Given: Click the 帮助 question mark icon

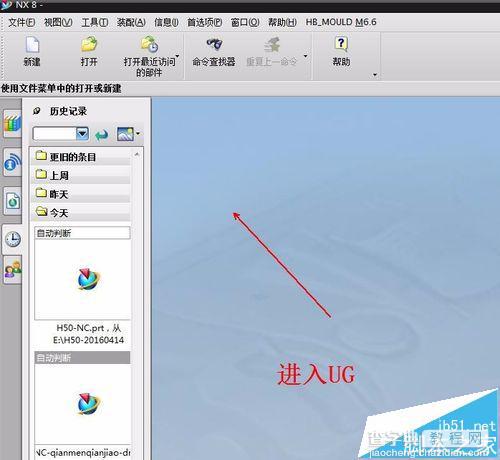Looking at the screenshot, I should (x=341, y=44).
